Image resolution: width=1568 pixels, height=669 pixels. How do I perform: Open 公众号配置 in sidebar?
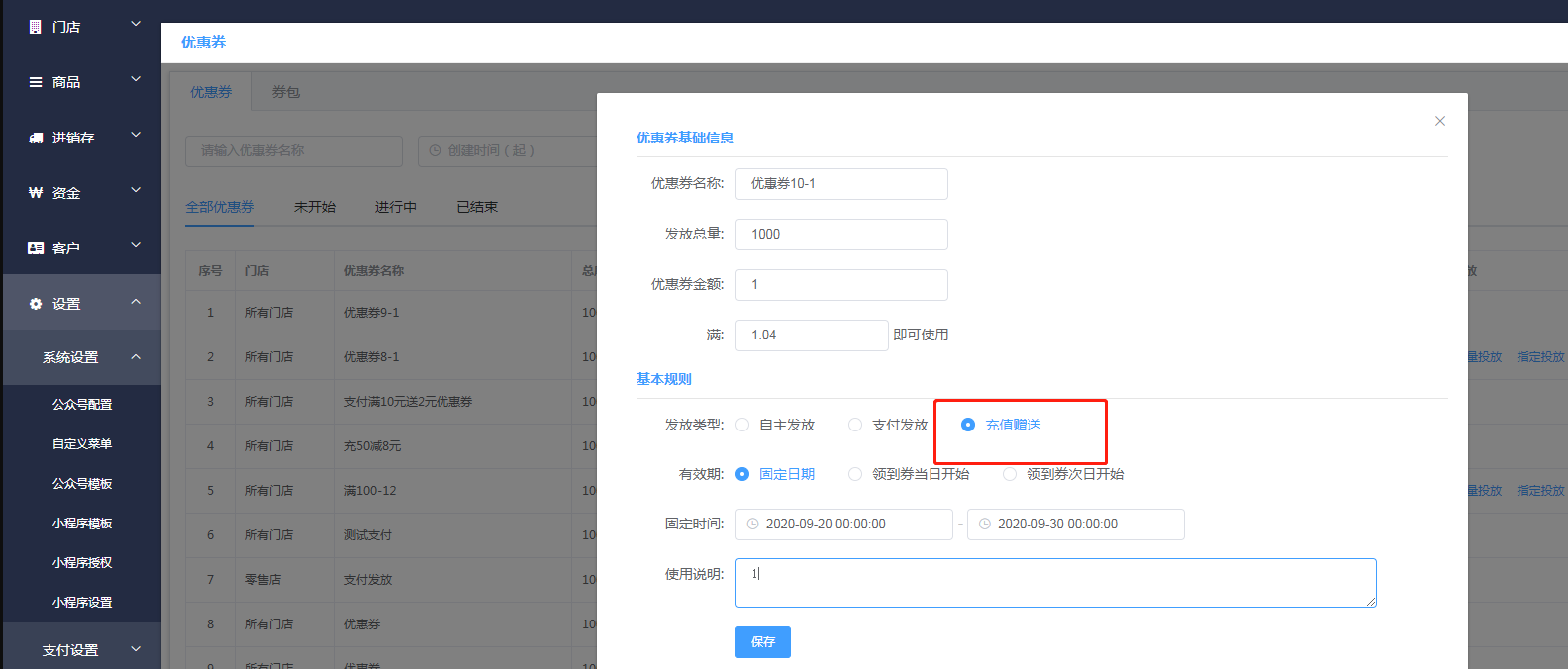click(82, 405)
